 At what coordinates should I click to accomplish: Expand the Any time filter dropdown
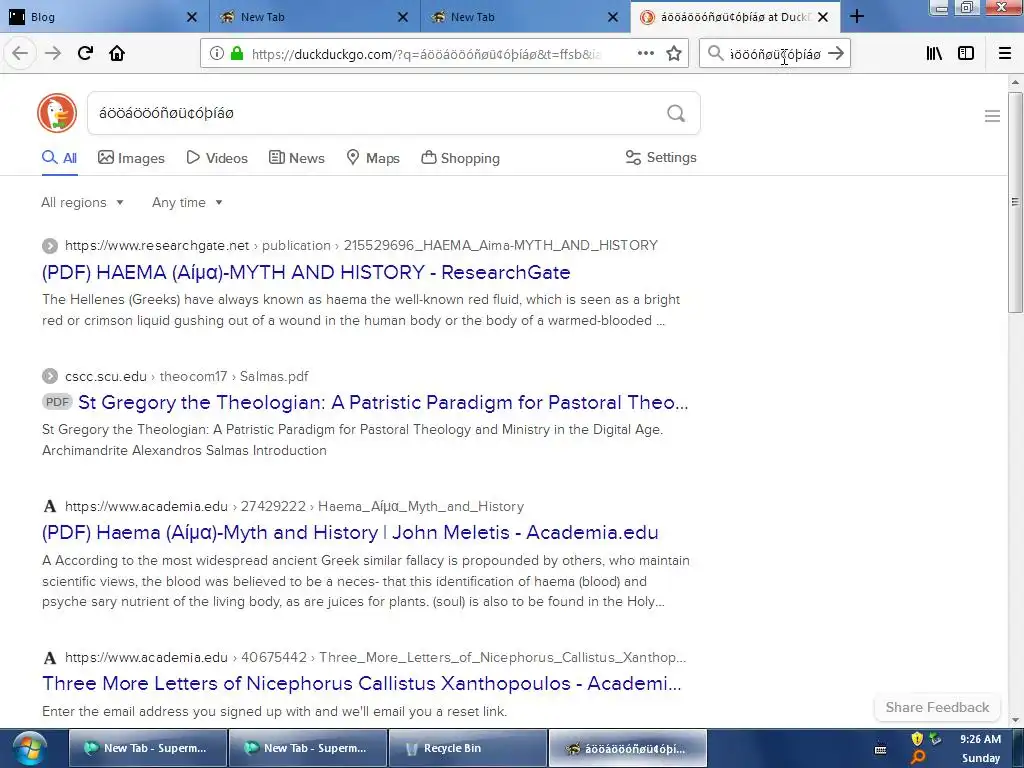187,203
